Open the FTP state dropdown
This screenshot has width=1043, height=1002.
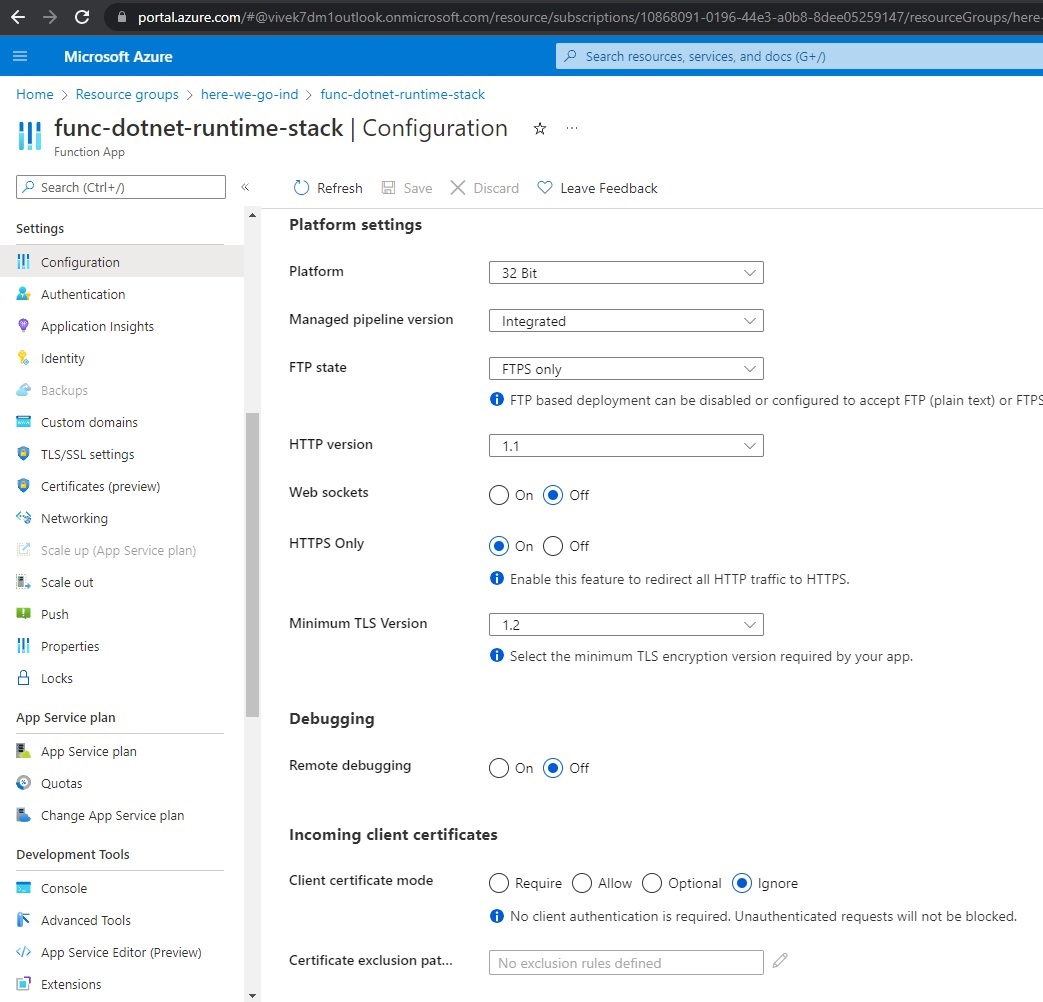[x=626, y=369]
